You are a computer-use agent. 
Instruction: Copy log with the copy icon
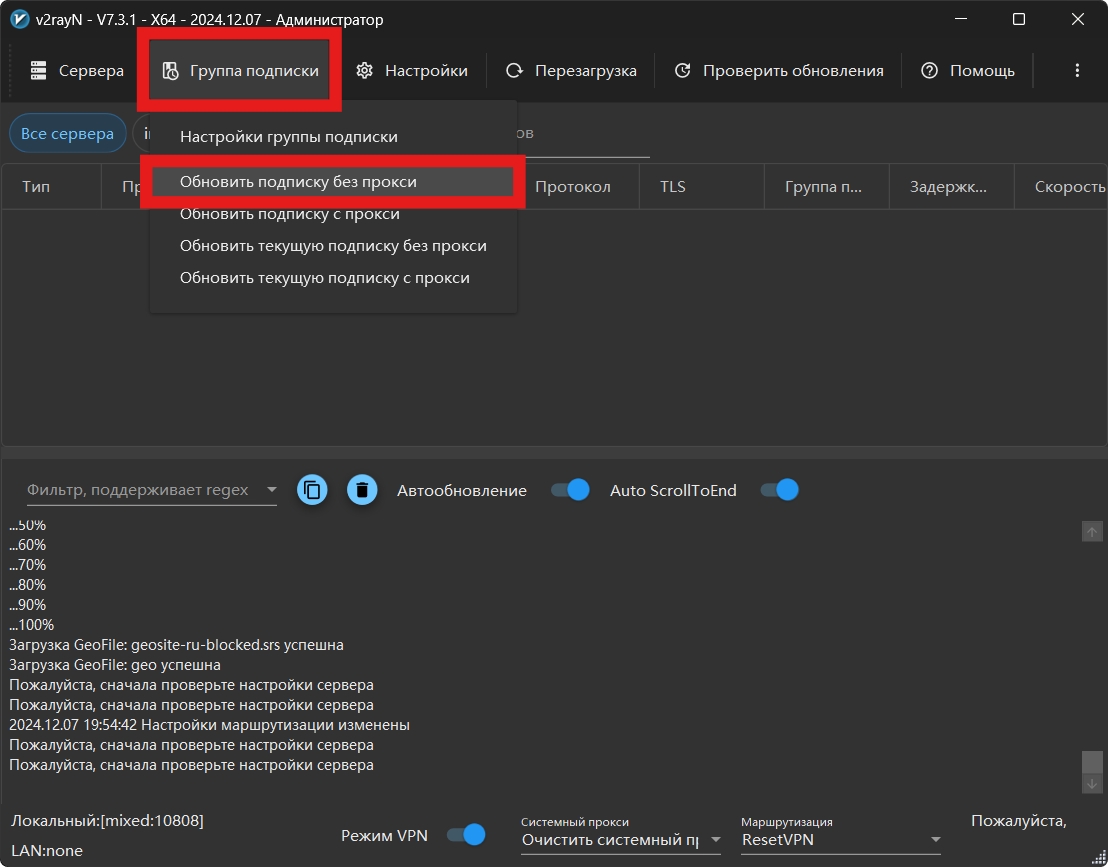point(312,490)
